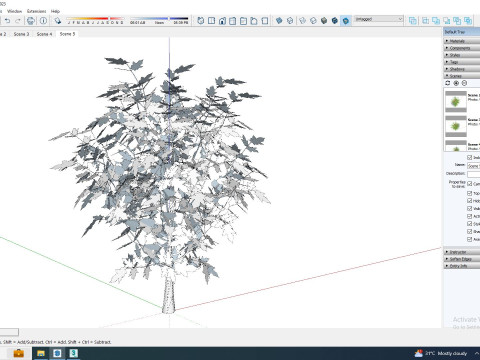The image size is (480, 360).
Task: Open the Help menu
Action: click(x=55, y=11)
